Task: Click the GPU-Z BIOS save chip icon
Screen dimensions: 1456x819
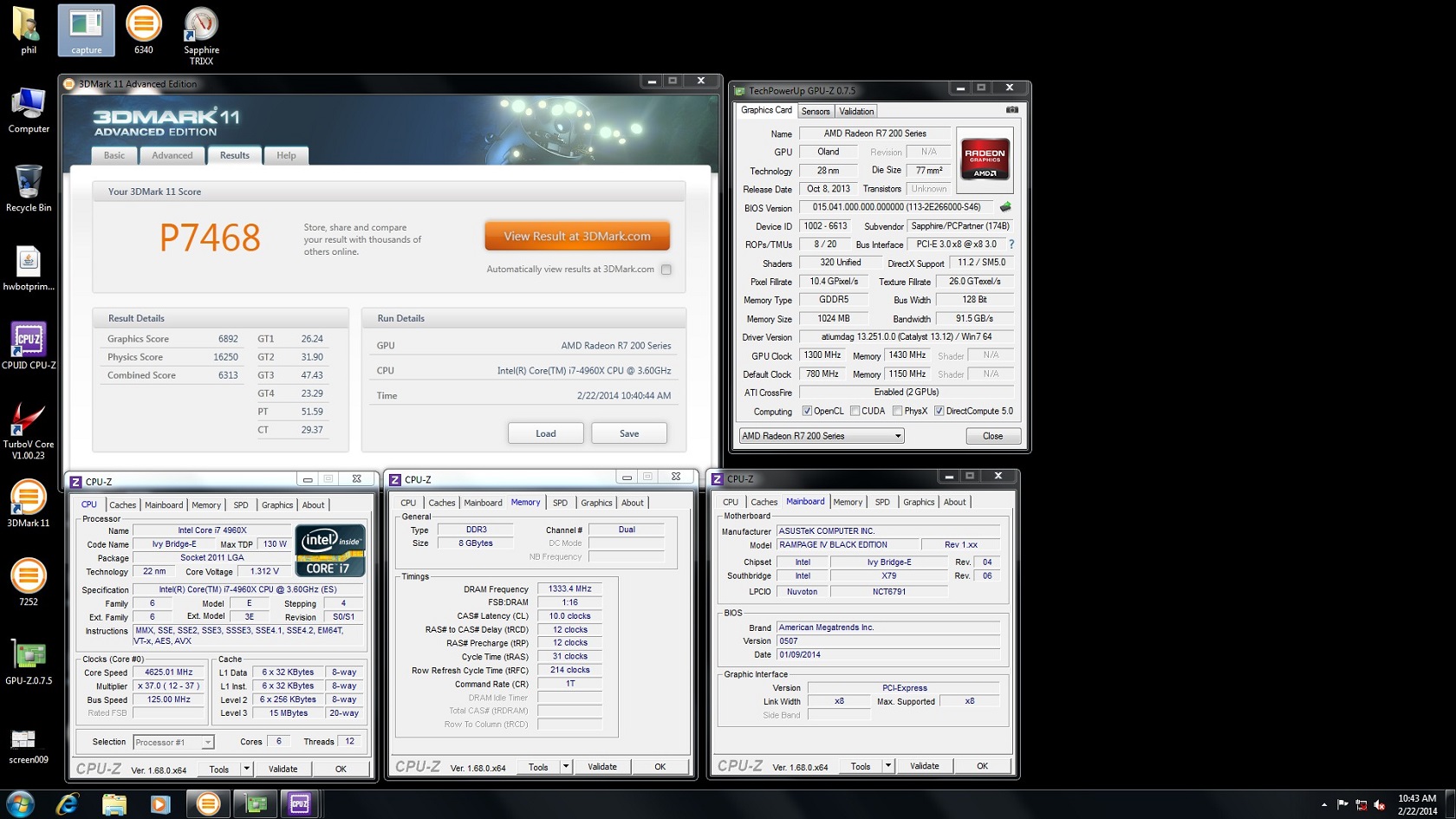Action: [x=1005, y=207]
